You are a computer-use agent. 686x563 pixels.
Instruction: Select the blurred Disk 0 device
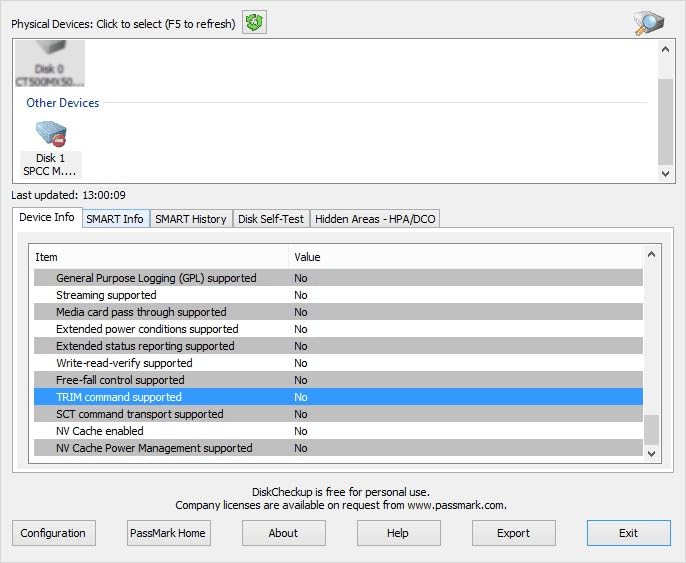49,63
